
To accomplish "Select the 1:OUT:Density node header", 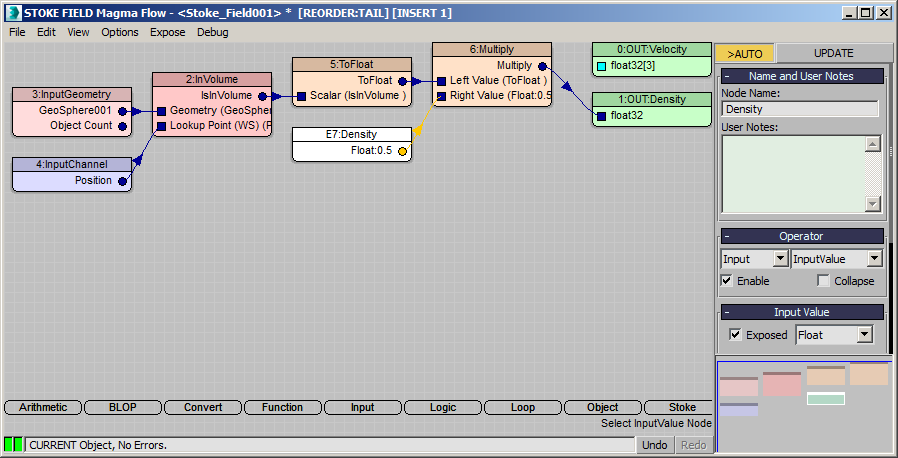I will (652, 100).
